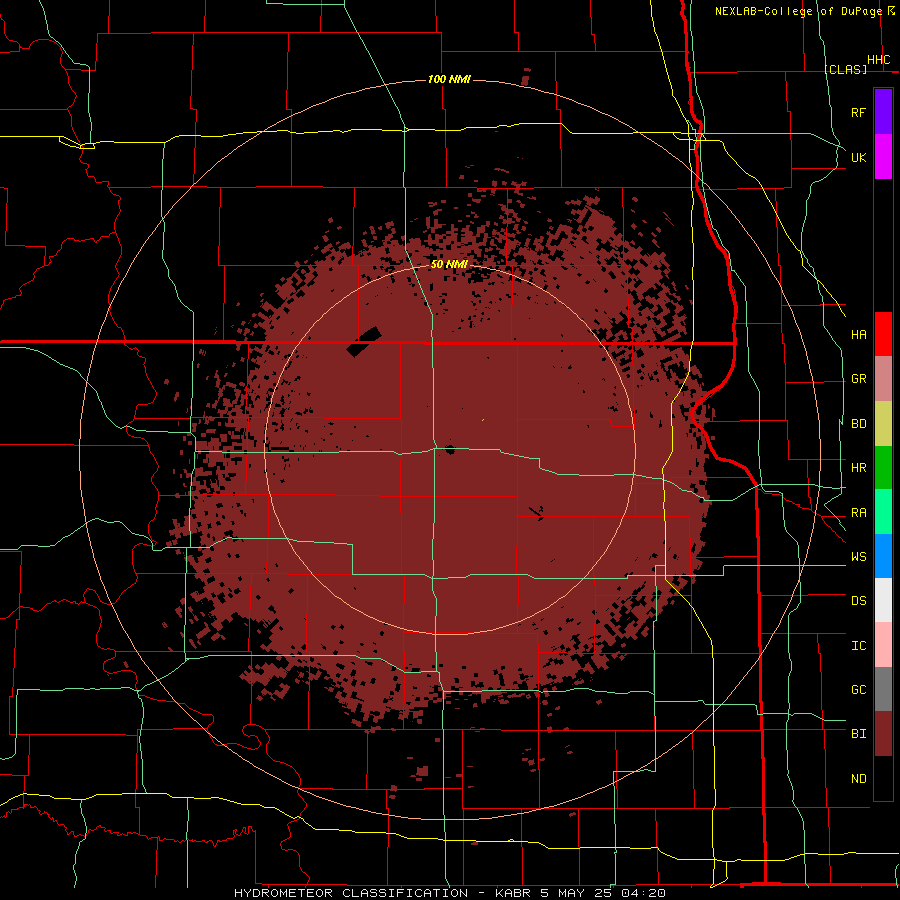Click the RA legend label
The image size is (900, 900).
click(x=858, y=513)
